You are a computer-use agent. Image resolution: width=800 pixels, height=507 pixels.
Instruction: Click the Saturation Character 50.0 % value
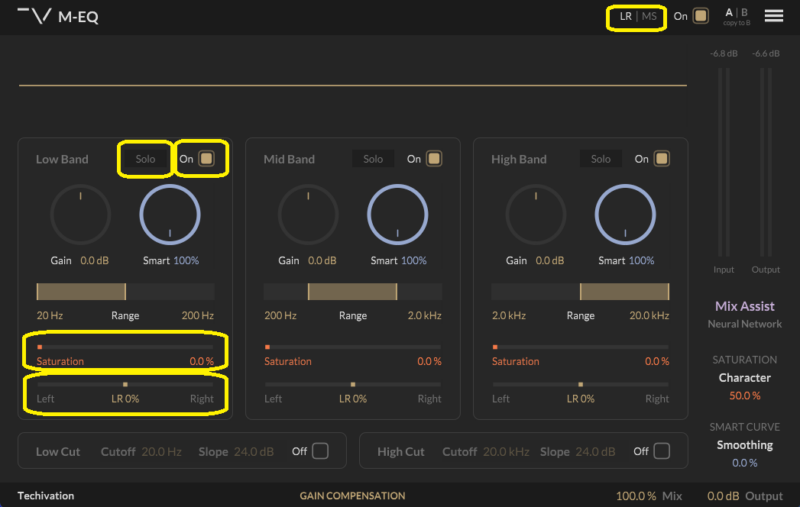(744, 396)
